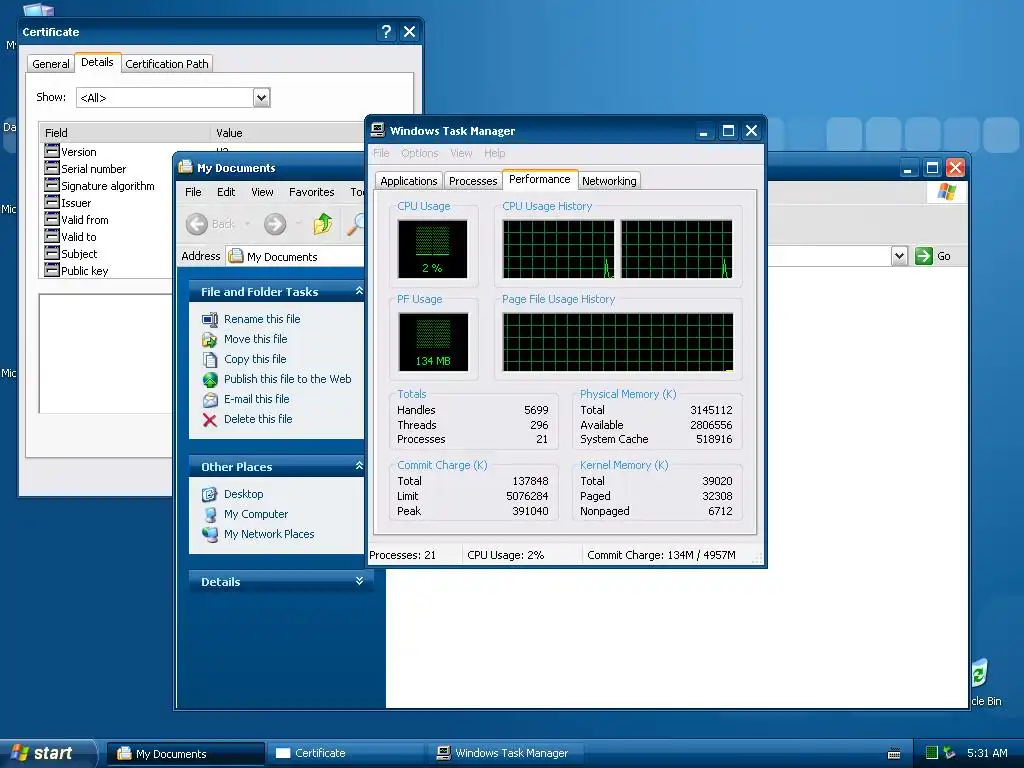Click the Rename this file icon
The height and width of the screenshot is (768, 1024).
[x=210, y=319]
